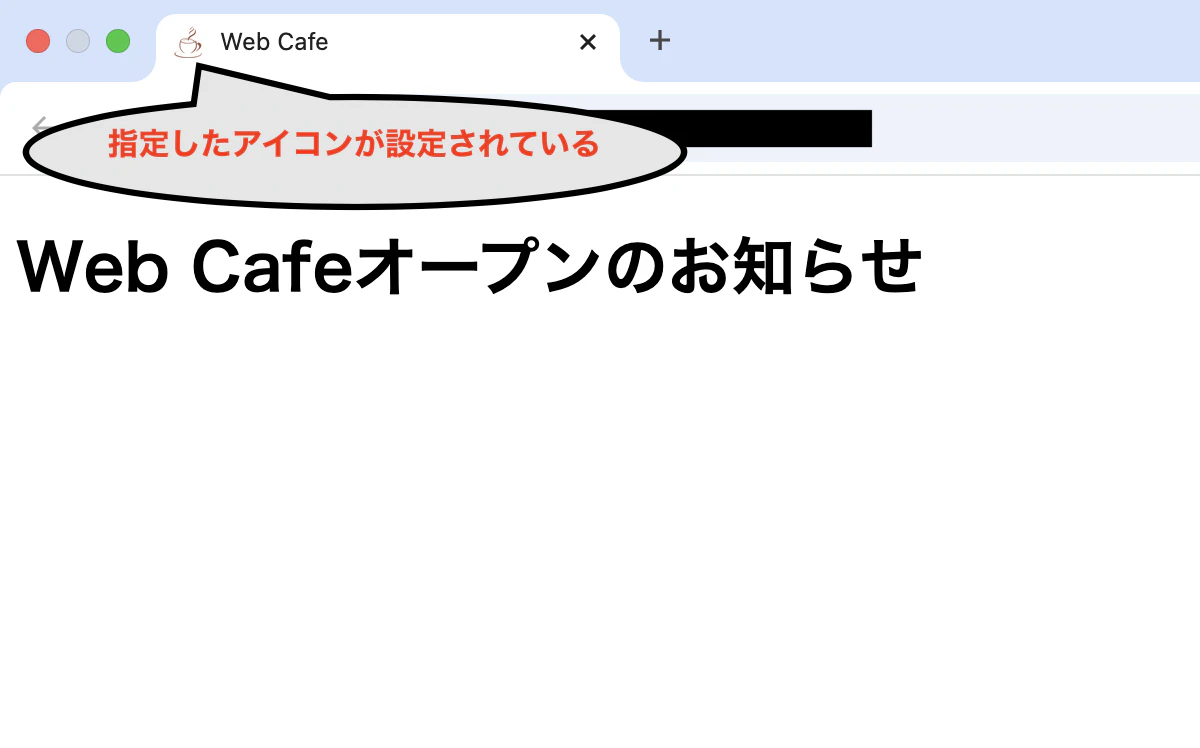The image size is (1200, 748).
Task: Click the back navigation arrow
Action: pos(38,126)
